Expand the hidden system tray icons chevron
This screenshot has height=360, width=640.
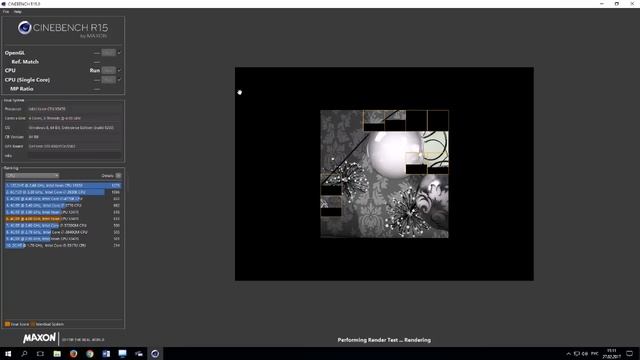(x=569, y=354)
